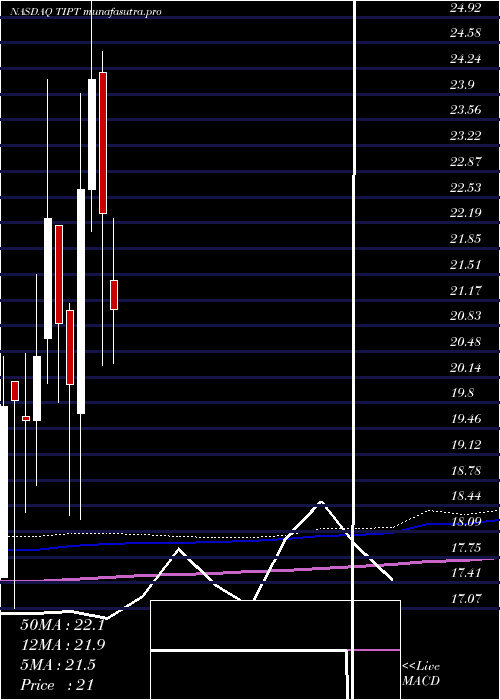Click the NASDAQ TIPT munafasutra.pro title text
The image size is (500, 700).
(x=85, y=12)
